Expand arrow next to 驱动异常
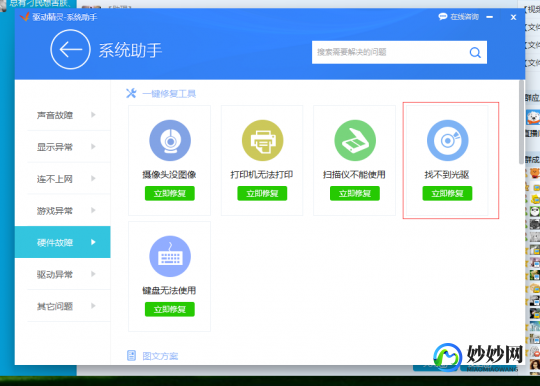This screenshot has height=386, width=540. (93, 274)
